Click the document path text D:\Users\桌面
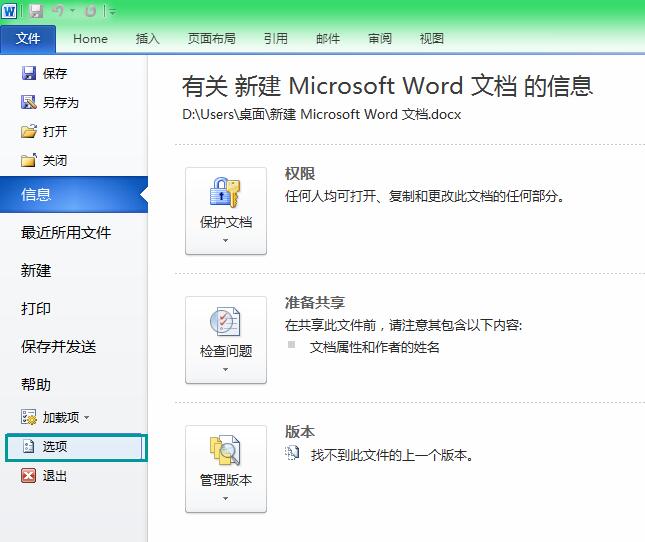The image size is (645, 542). [321, 114]
